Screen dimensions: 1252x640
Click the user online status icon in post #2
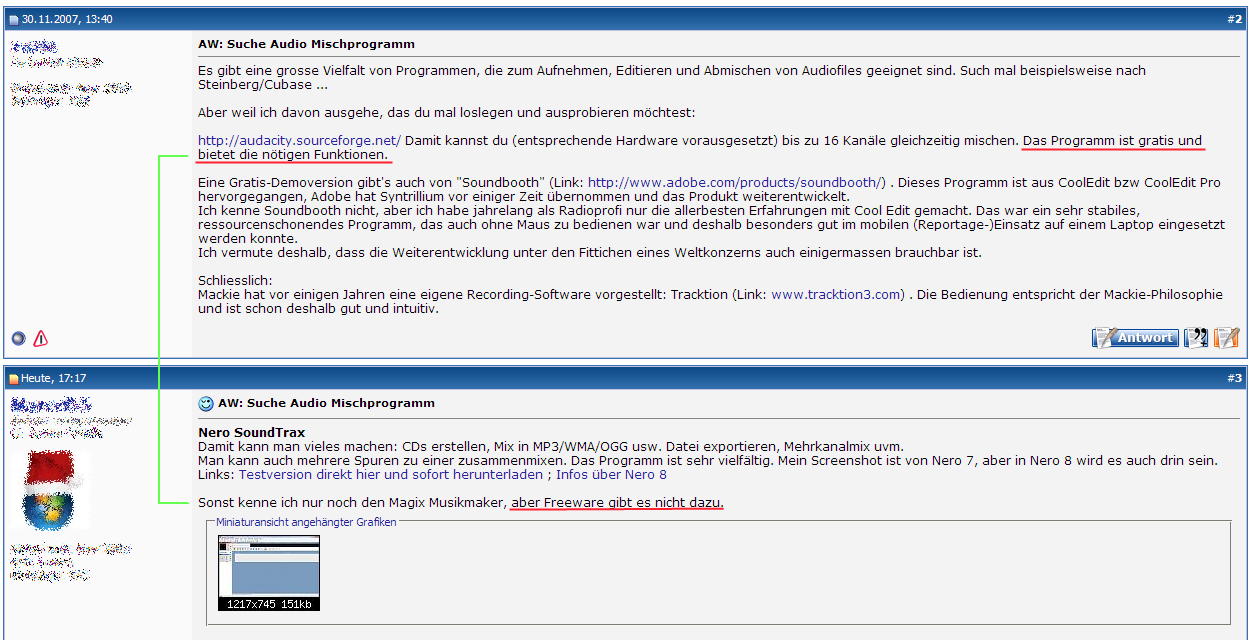(18, 338)
